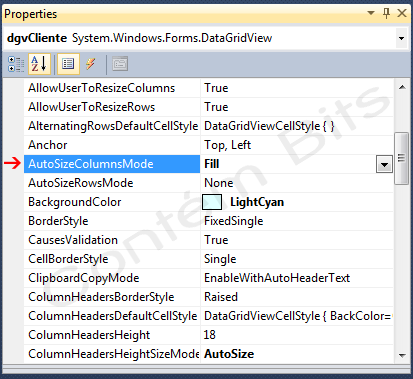Click the Fill value field

coord(288,164)
